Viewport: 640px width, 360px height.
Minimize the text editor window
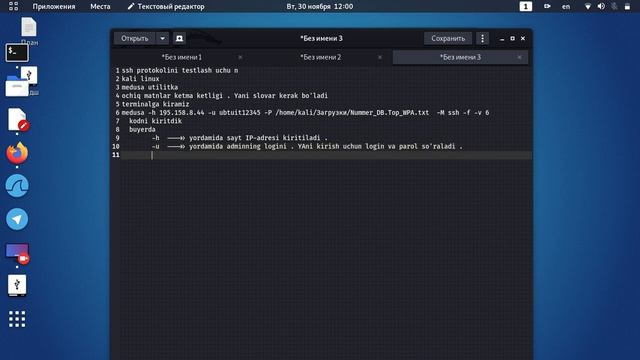tap(502, 38)
